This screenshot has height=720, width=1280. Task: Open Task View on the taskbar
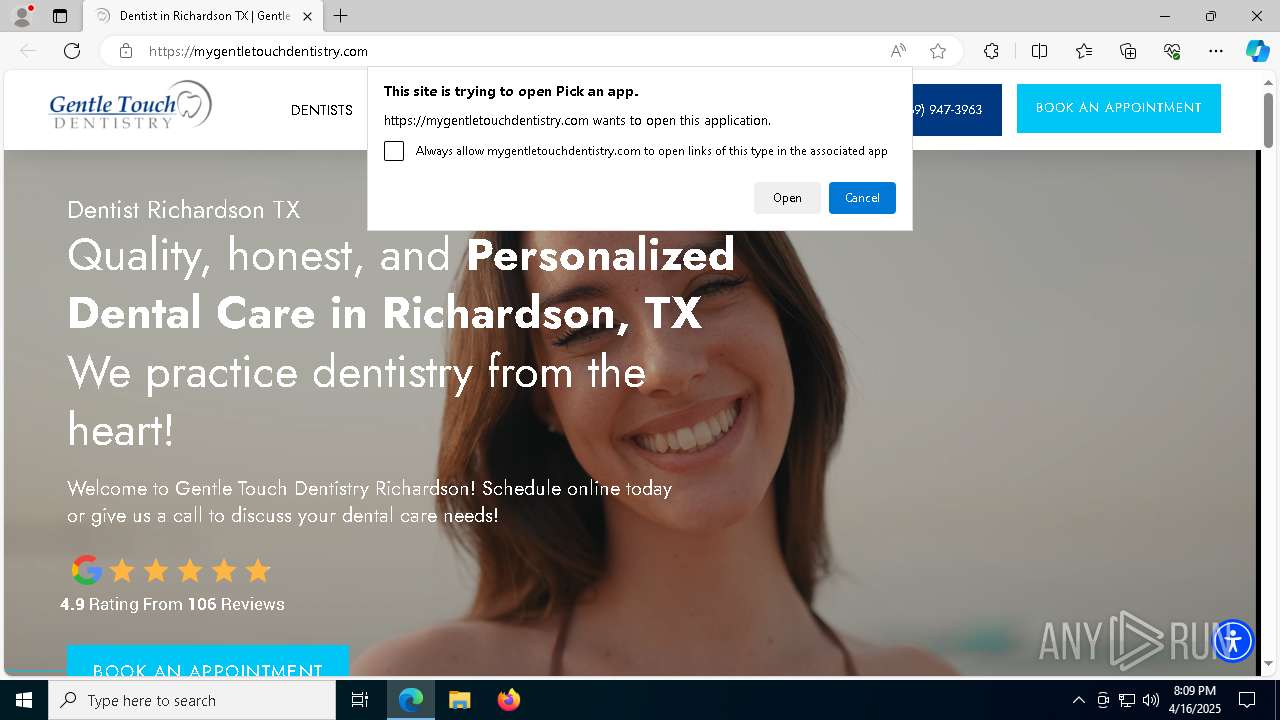pyautogui.click(x=360, y=700)
